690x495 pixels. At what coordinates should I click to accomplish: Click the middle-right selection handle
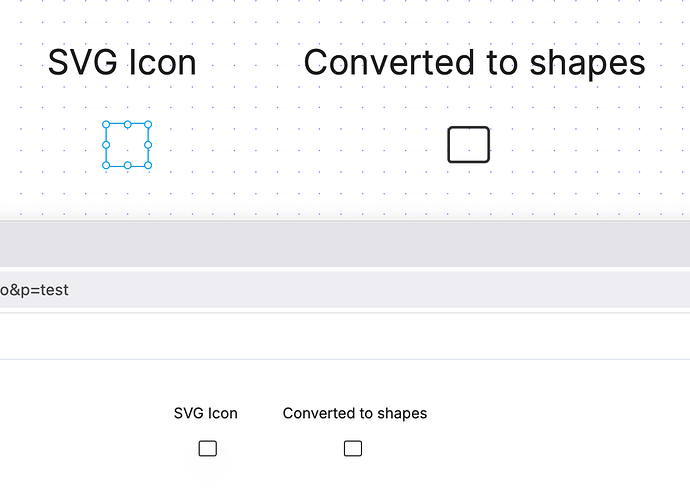pyautogui.click(x=149, y=145)
